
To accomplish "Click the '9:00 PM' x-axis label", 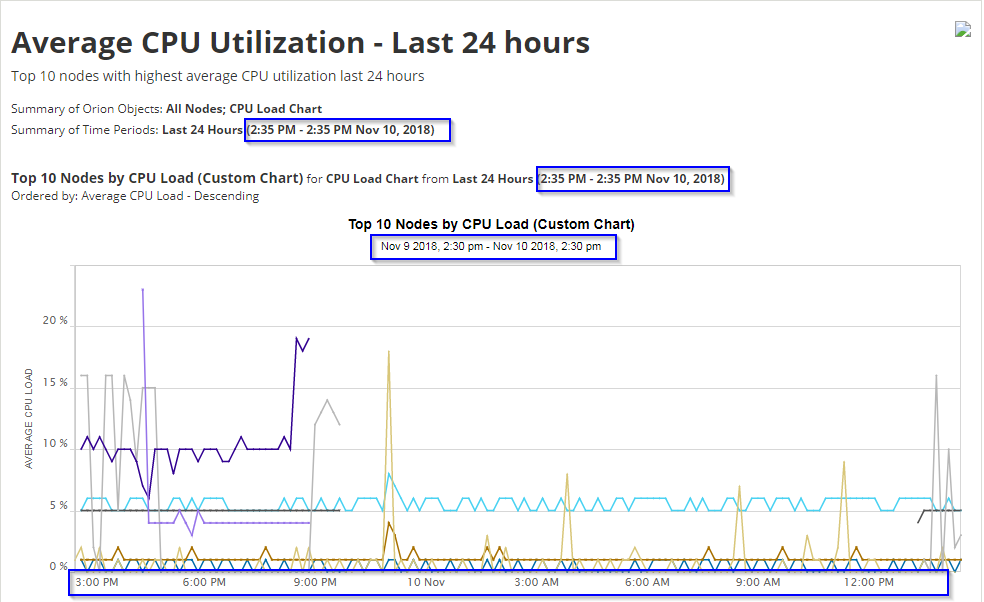I will click(x=315, y=582).
